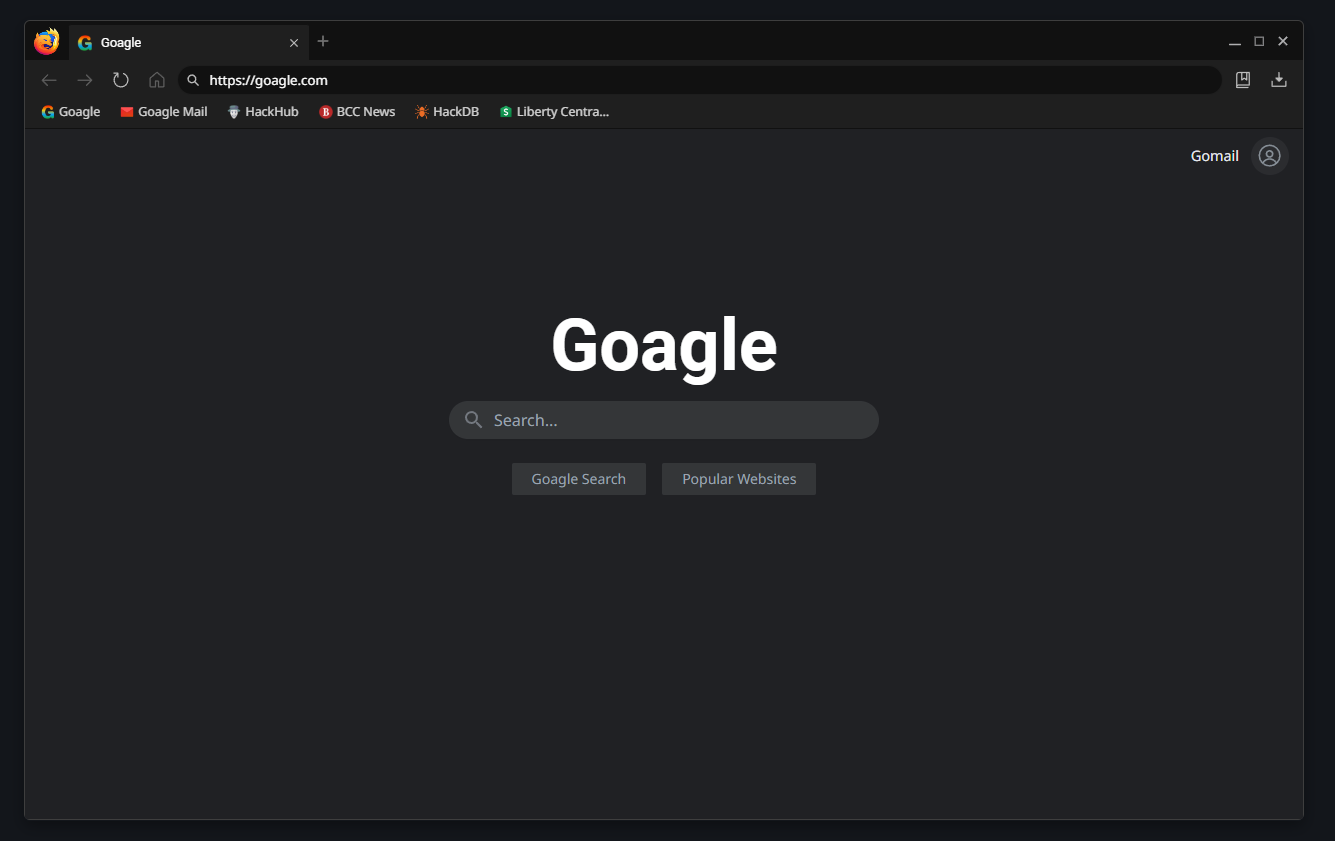Open the BCC News bookmark

point(357,112)
